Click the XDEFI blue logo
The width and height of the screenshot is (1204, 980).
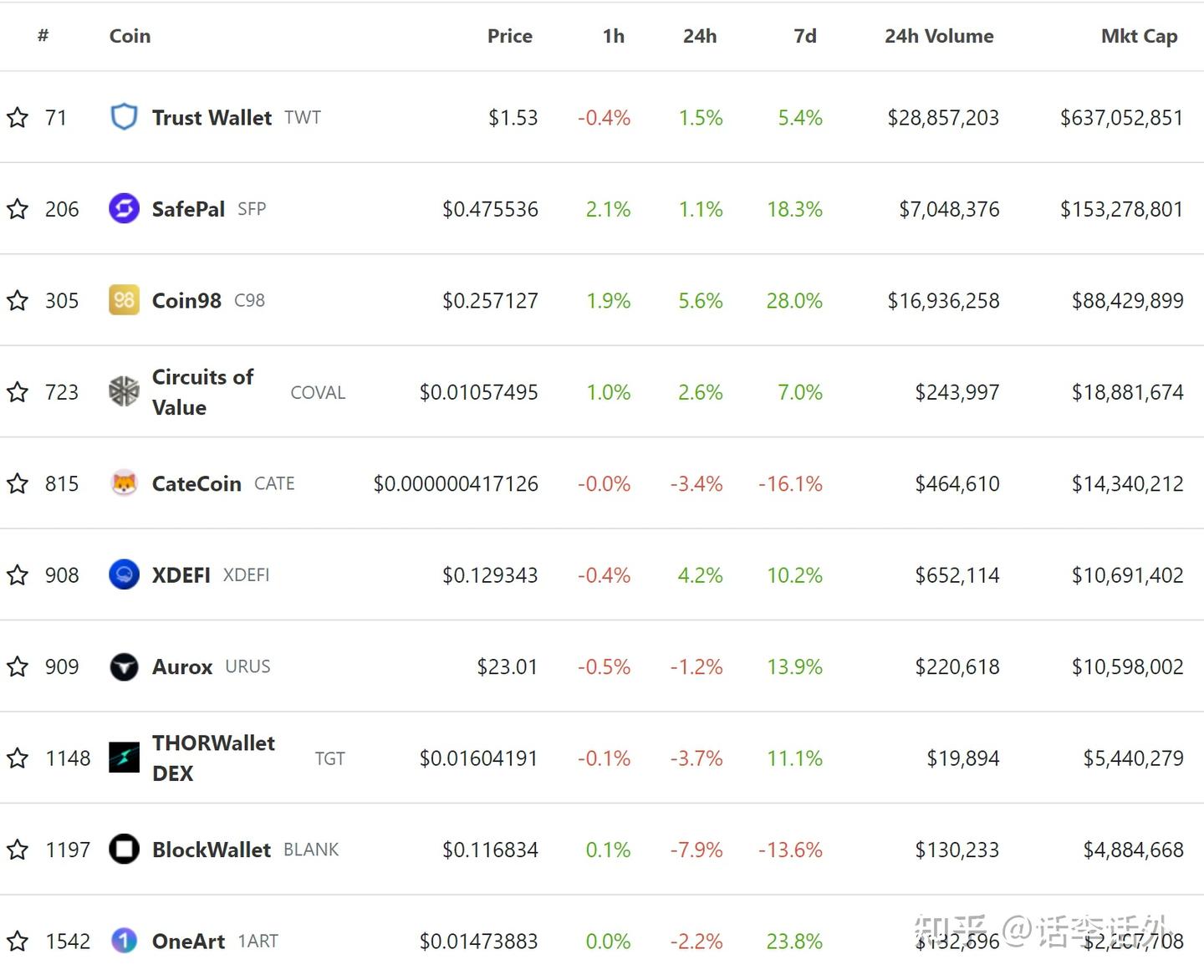pyautogui.click(x=123, y=574)
